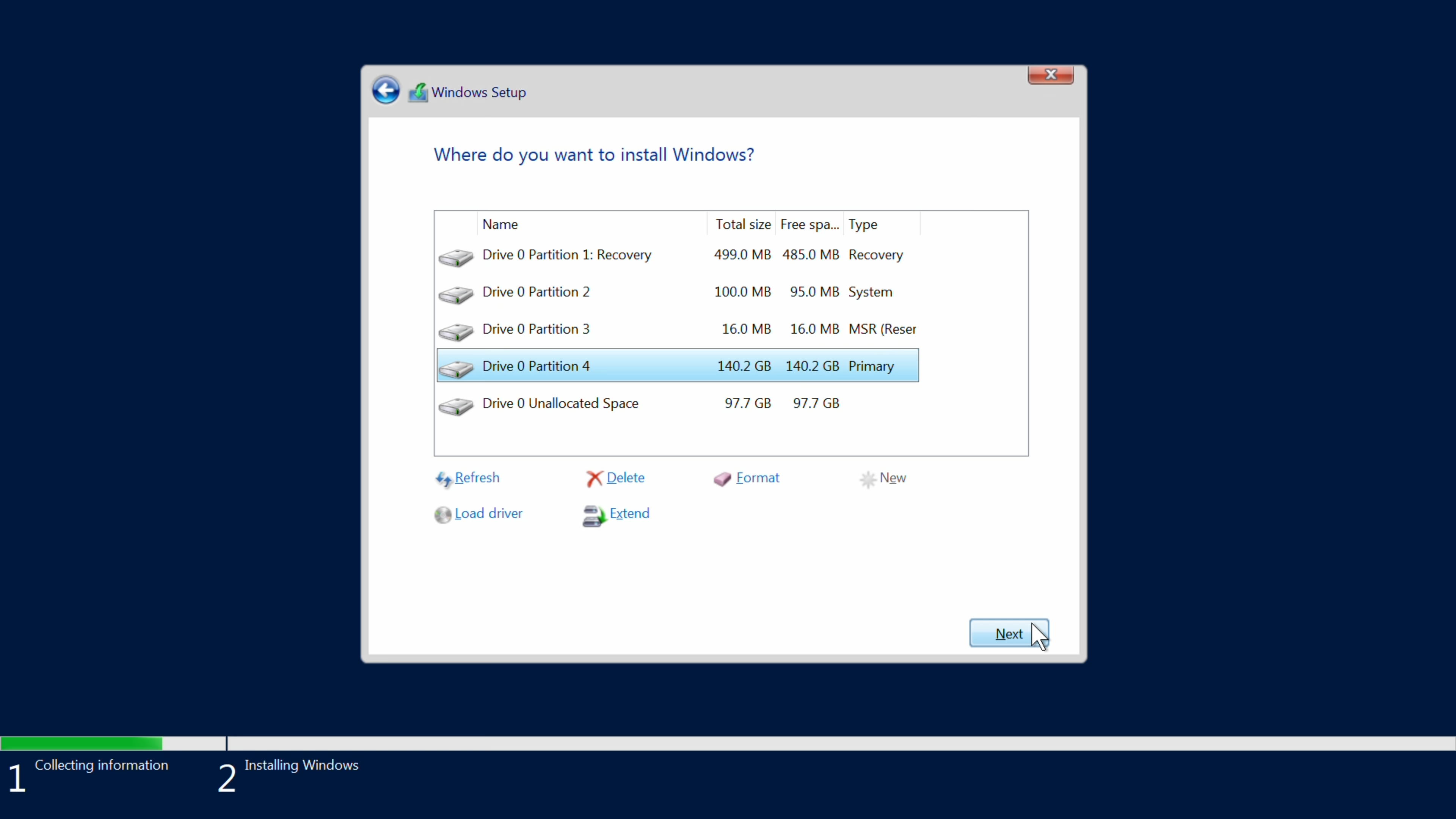Click drive icon beside Partition 4
Image resolution: width=1456 pixels, height=819 pixels.
tap(455, 369)
